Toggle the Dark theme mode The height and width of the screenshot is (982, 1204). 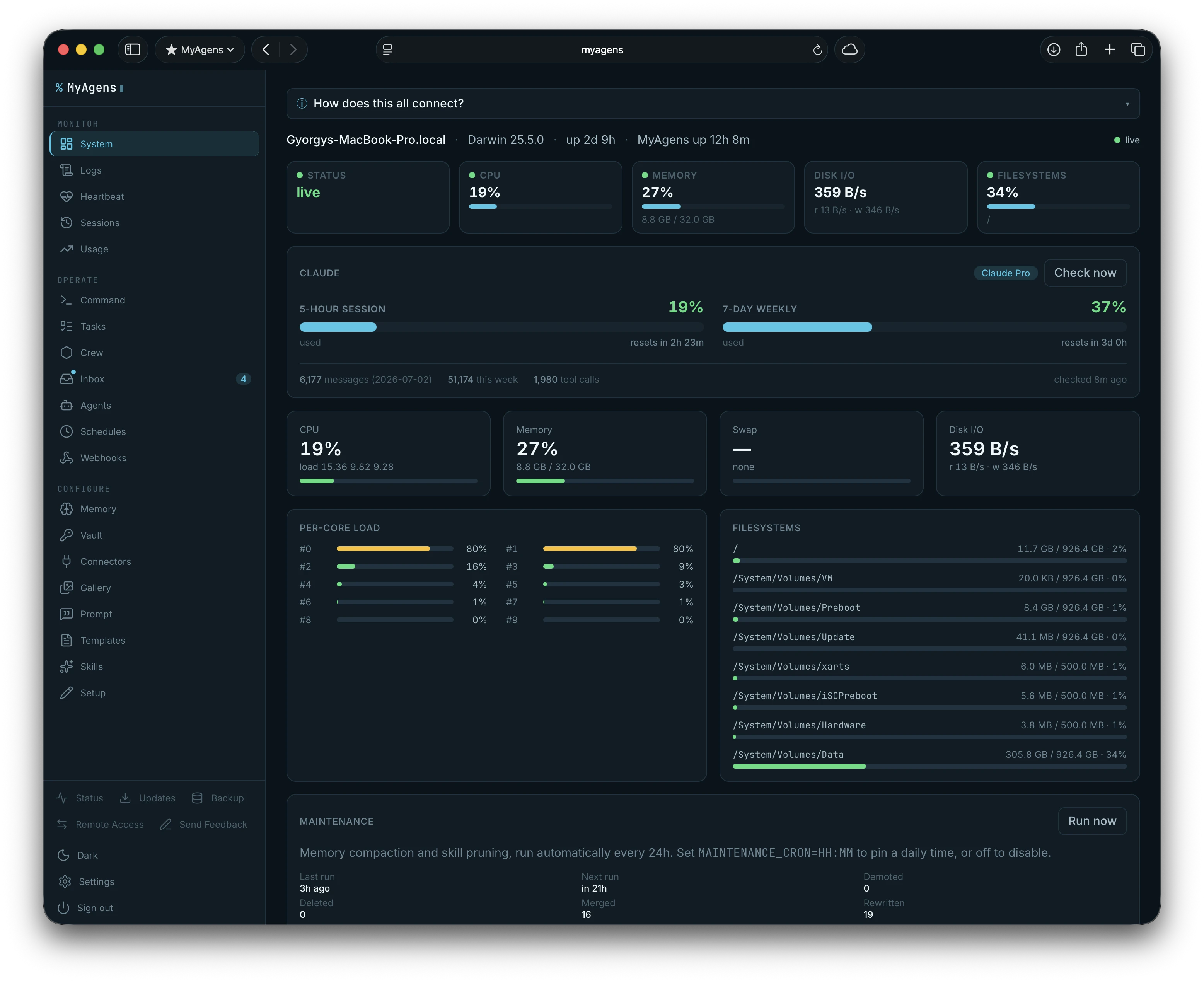click(77, 855)
